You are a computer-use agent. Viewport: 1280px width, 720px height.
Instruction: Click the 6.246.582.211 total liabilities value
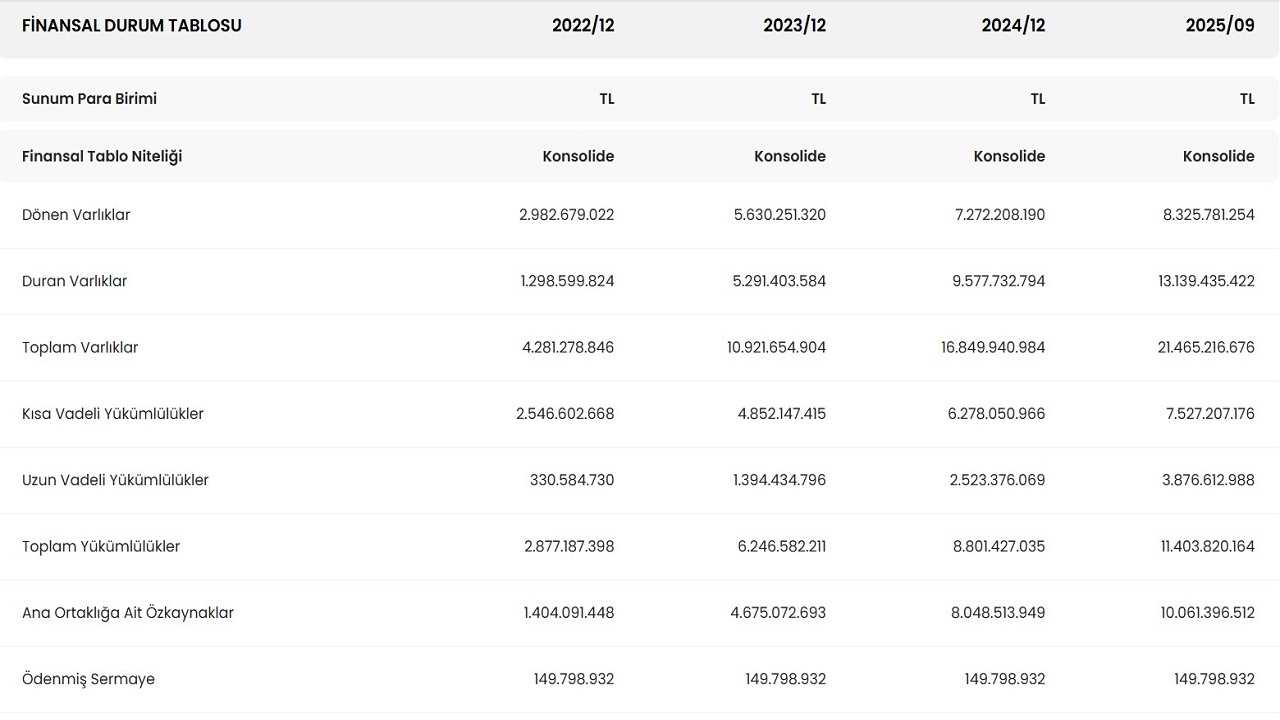click(x=779, y=547)
